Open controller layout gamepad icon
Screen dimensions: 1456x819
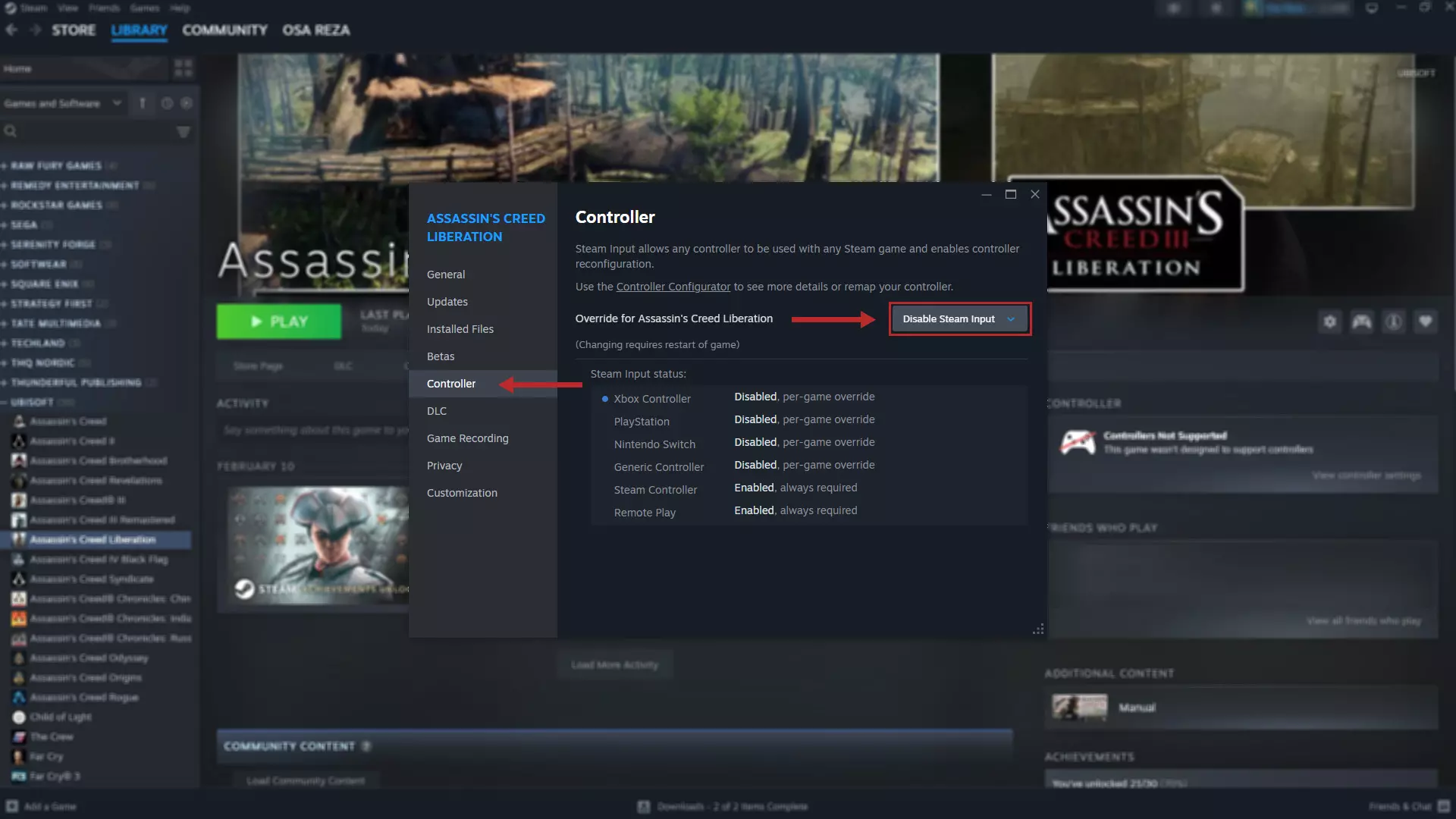(x=1362, y=322)
